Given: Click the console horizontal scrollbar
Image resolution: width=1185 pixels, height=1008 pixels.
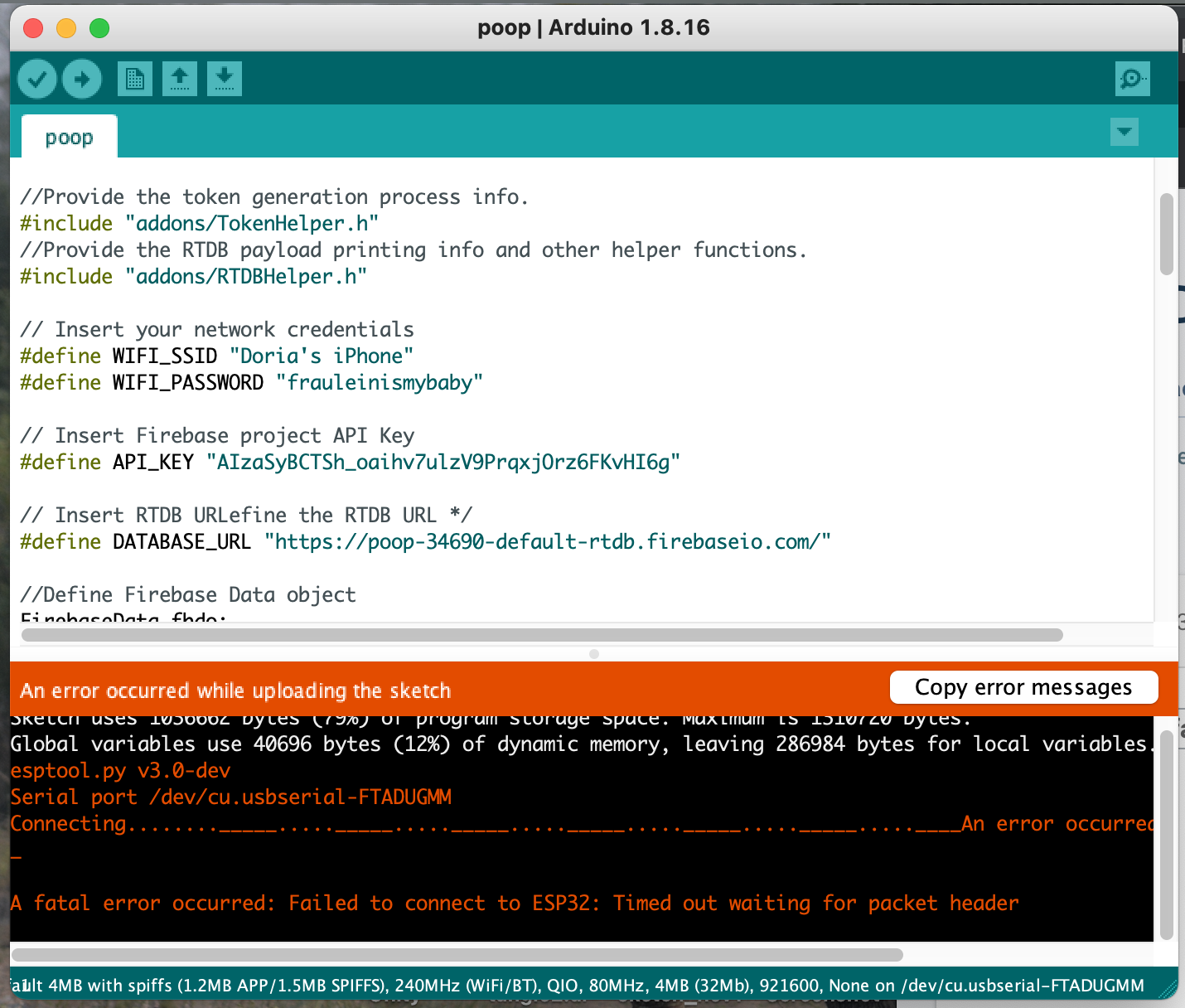Looking at the screenshot, I should [457, 954].
